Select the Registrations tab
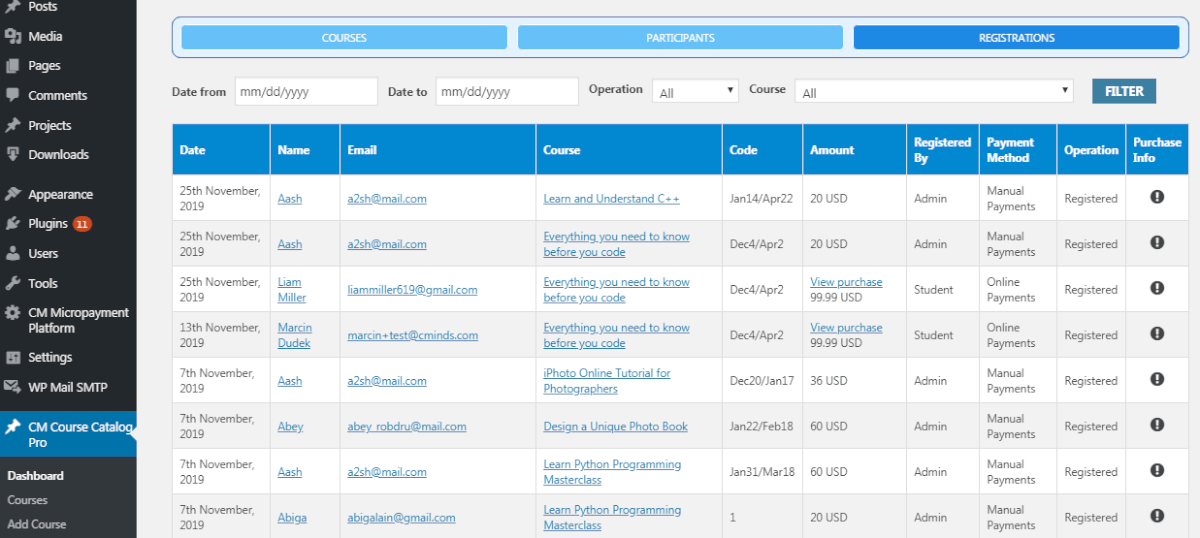 tap(1016, 38)
